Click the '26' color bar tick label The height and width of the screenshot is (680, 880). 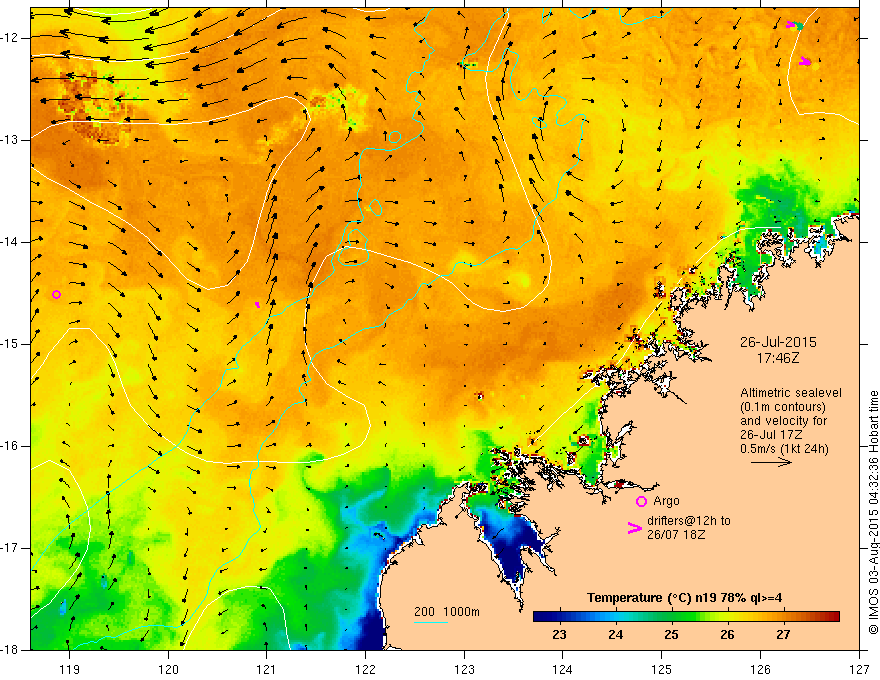tap(727, 635)
